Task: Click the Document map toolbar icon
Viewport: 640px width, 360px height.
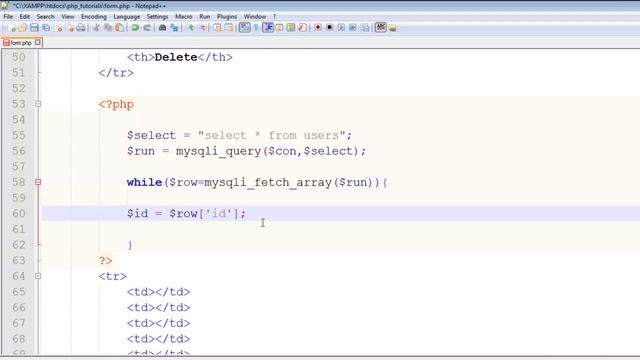Action: click(x=291, y=28)
